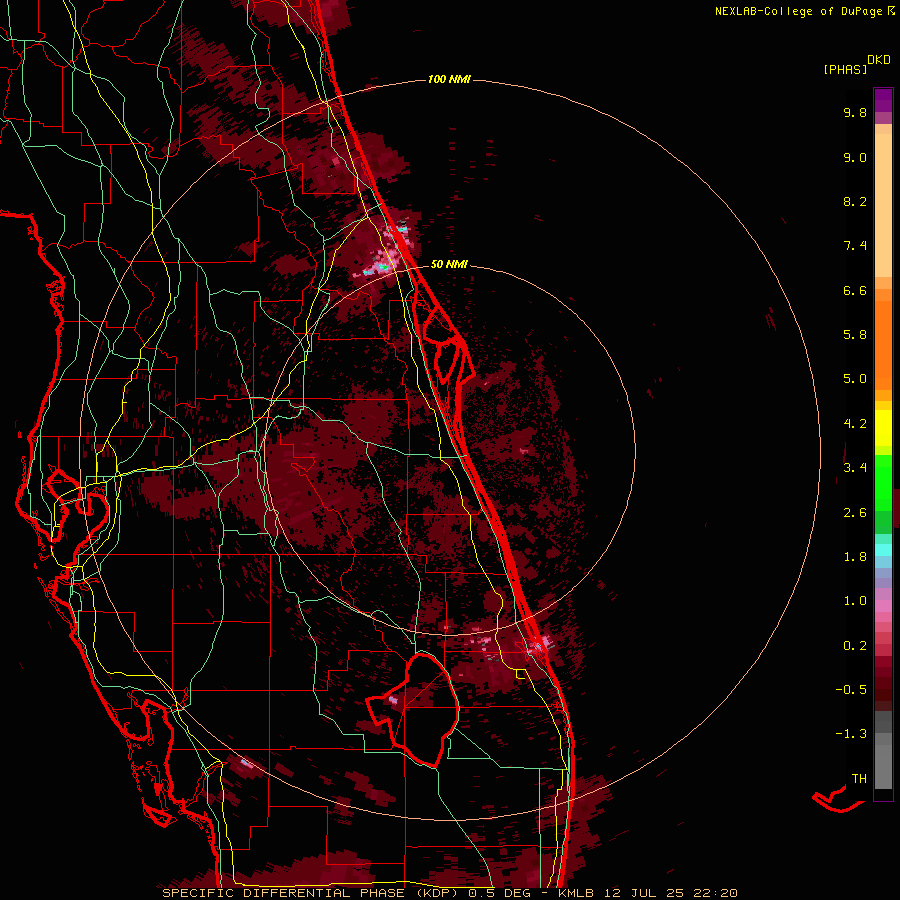Click the 6.6 value on the color scale

coord(855,290)
